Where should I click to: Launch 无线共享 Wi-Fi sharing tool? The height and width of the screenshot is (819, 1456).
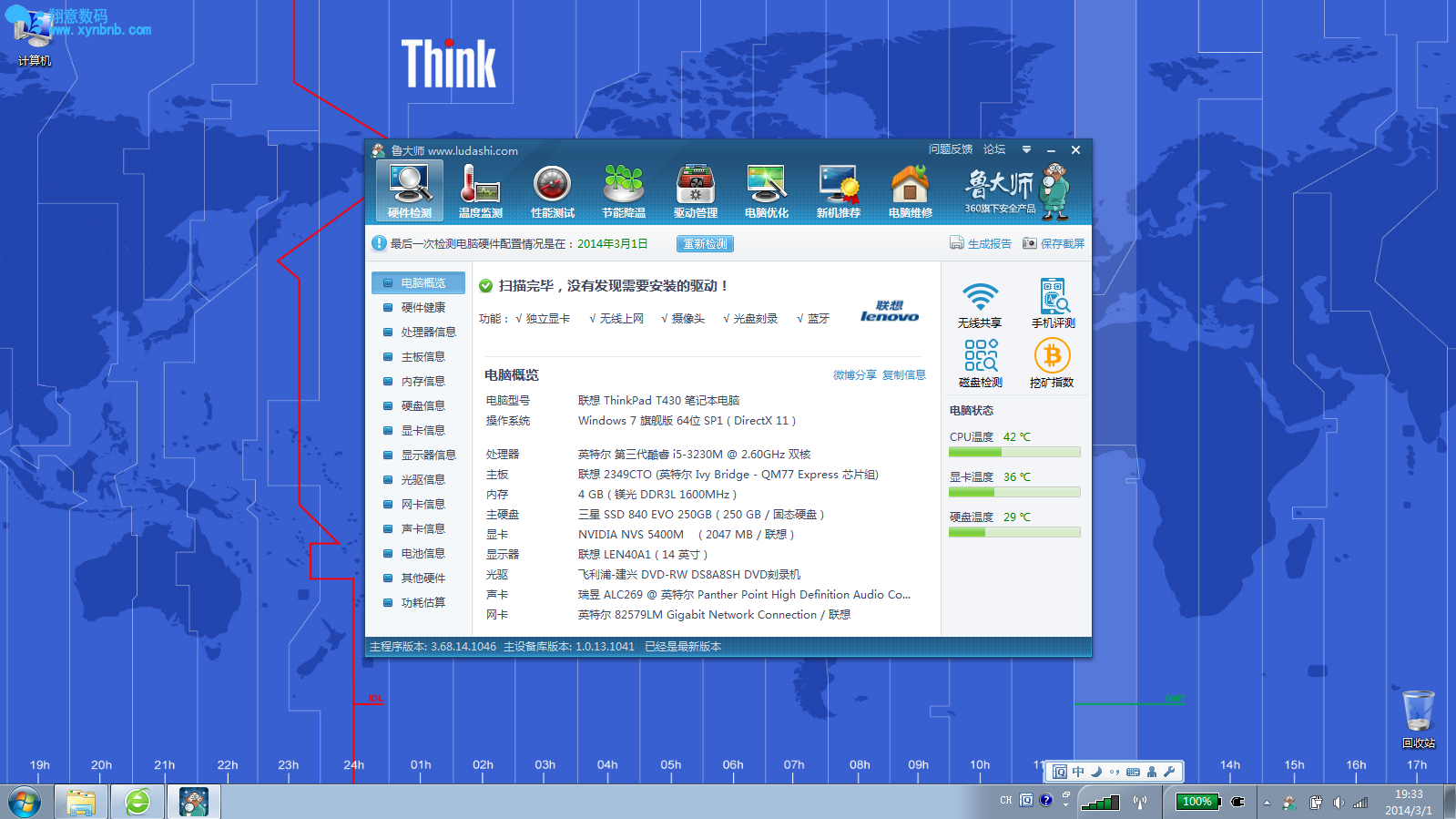pos(980,304)
